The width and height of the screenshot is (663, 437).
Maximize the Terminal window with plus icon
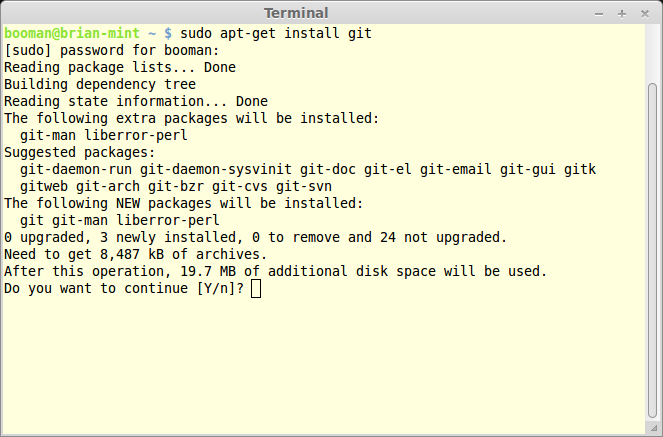(622, 14)
